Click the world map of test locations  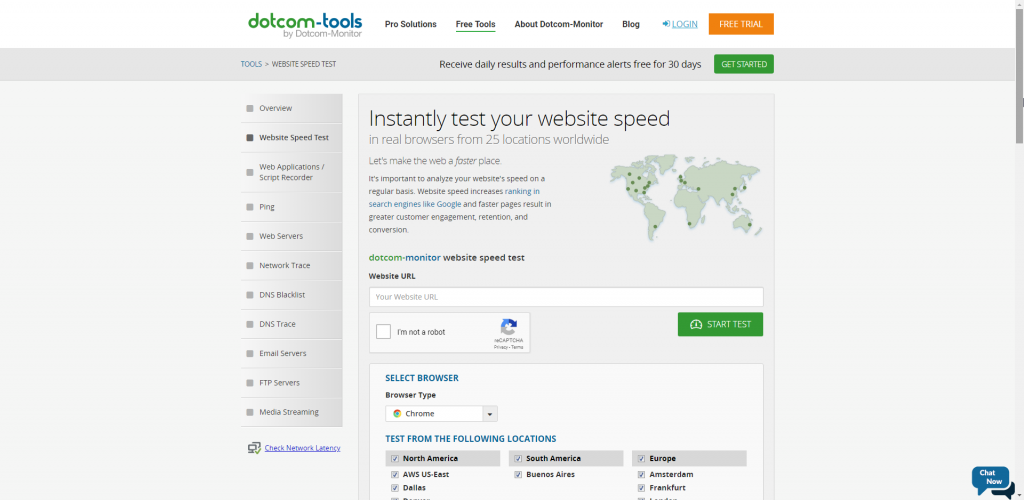point(686,197)
